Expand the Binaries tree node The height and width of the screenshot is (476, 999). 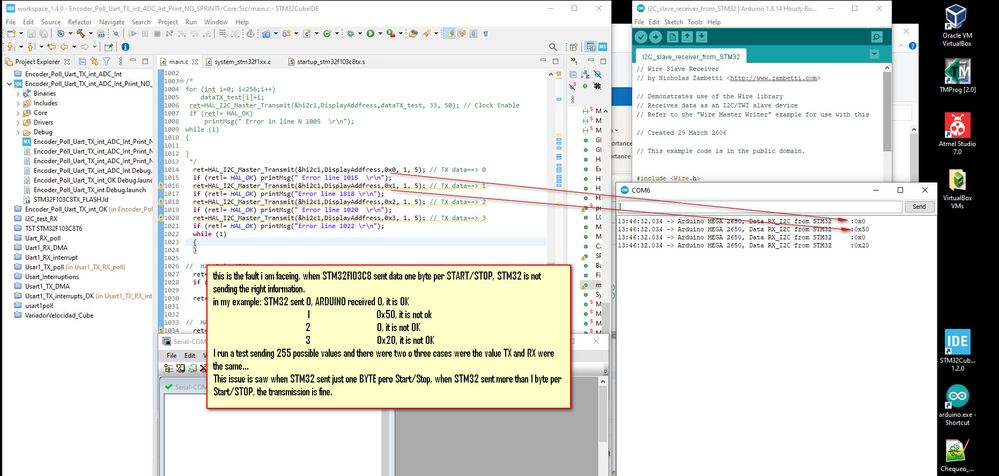17,93
